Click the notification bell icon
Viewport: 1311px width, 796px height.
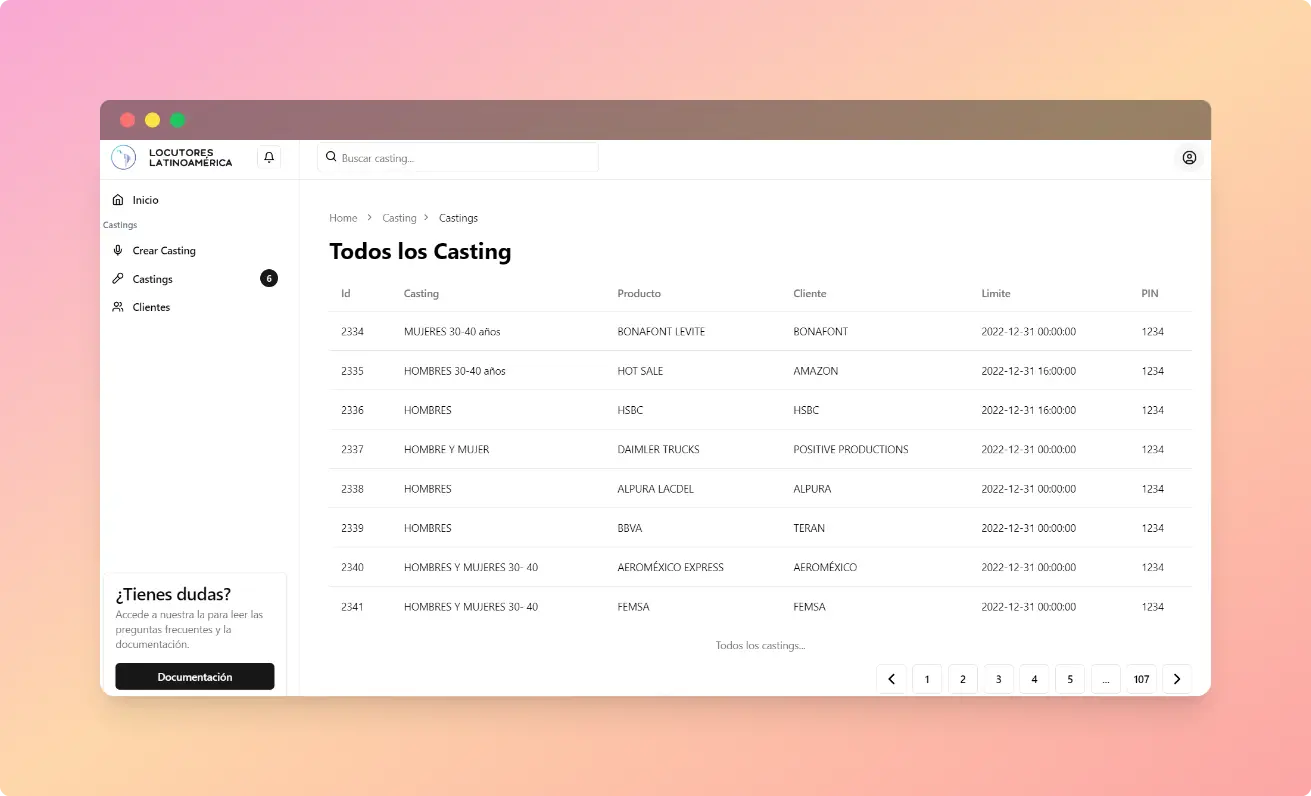(x=269, y=158)
